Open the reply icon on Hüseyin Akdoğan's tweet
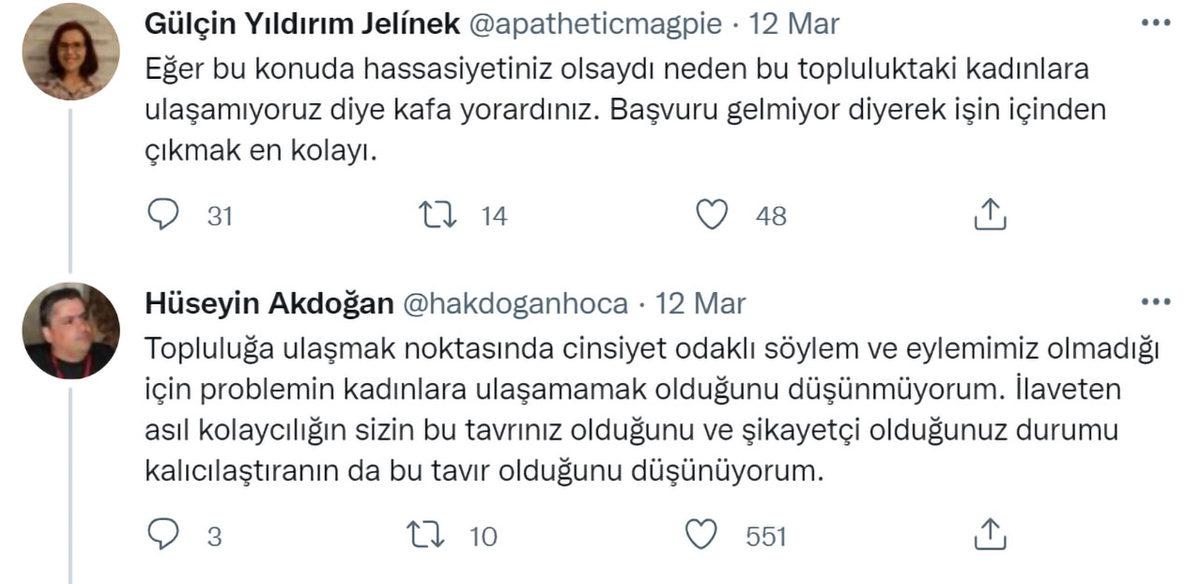The height and width of the screenshot is (584, 1200). click(x=163, y=535)
